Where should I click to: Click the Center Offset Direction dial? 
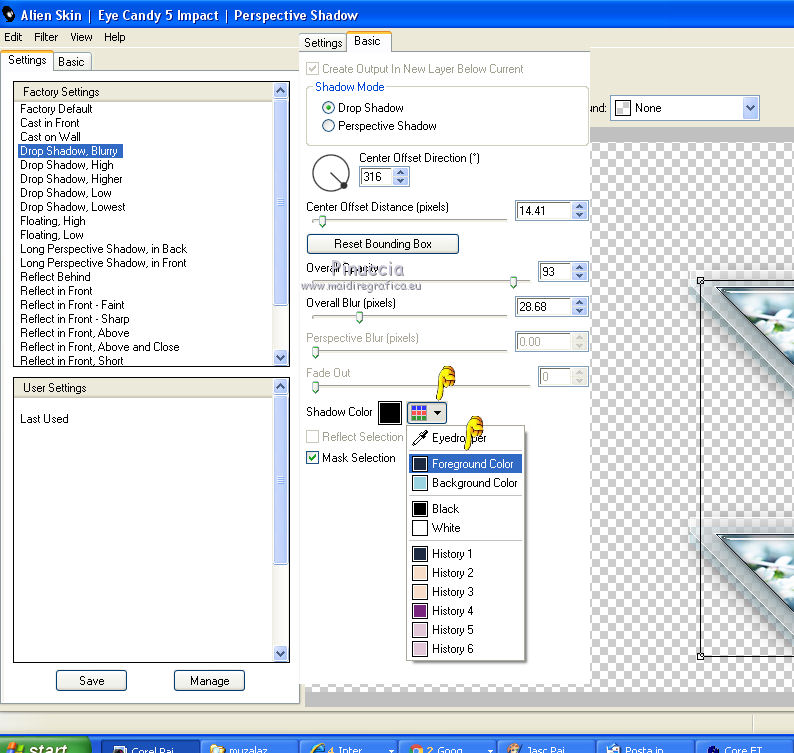click(x=331, y=173)
